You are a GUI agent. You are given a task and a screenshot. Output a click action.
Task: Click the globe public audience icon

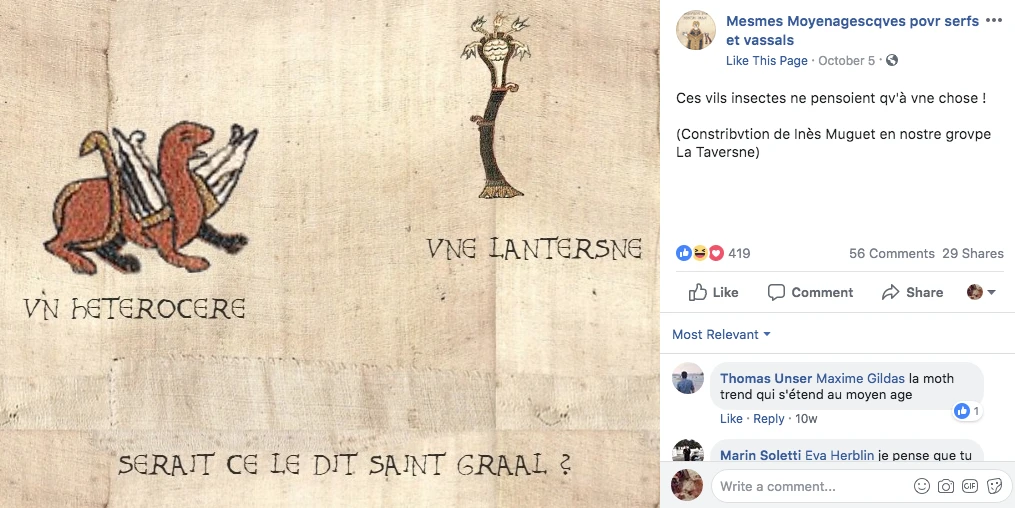click(x=892, y=60)
